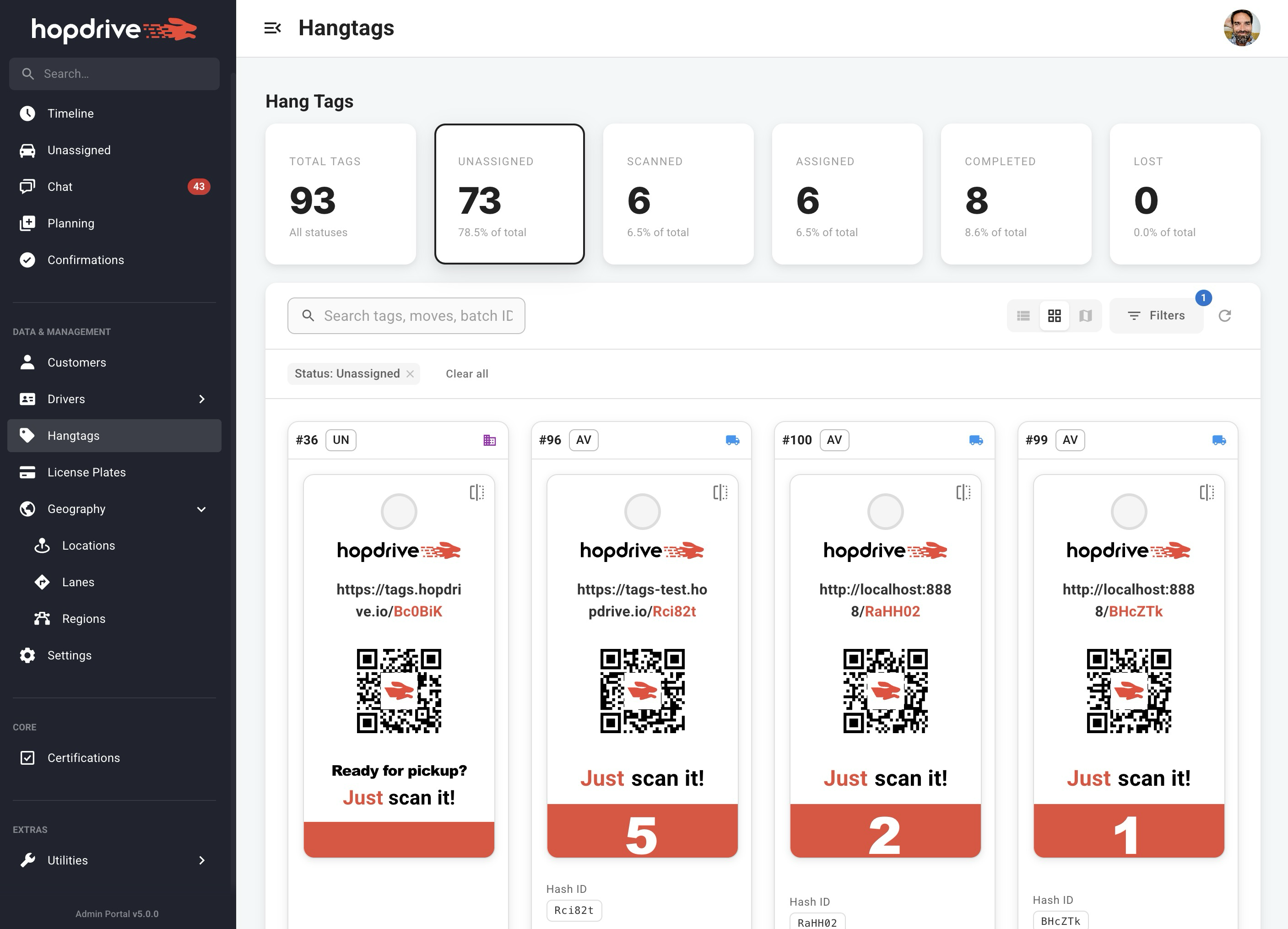Collapse the navigation sidebar with the menu icon

[x=274, y=28]
